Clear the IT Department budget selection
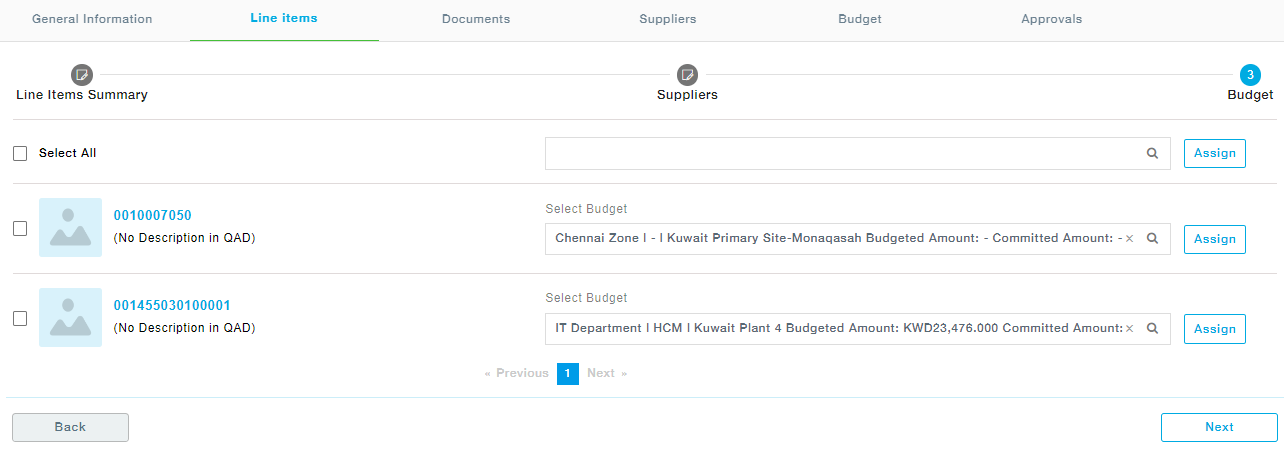Viewport: 1284px width, 451px height. [x=1129, y=328]
